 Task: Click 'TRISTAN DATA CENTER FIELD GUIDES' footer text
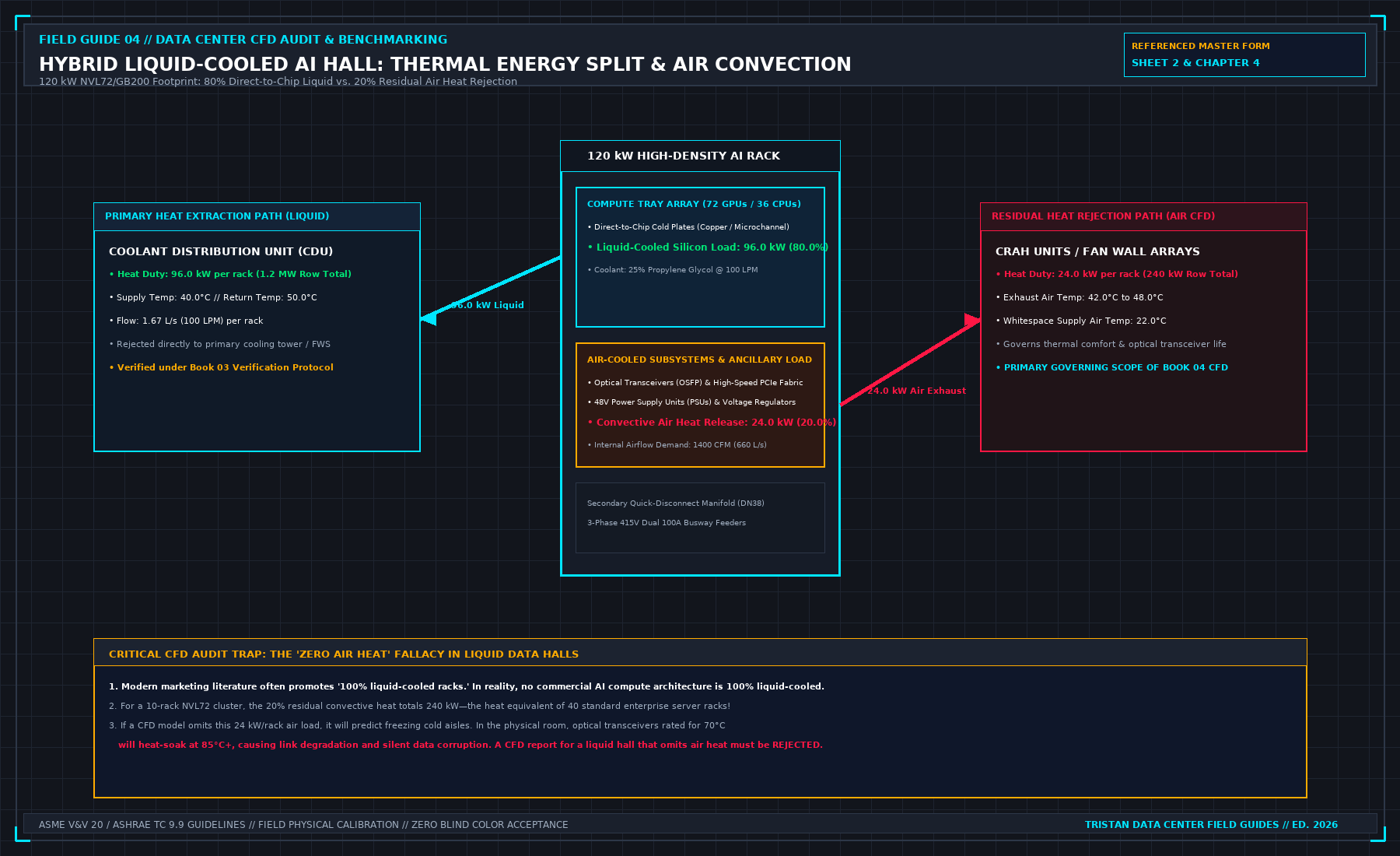coord(1211,825)
